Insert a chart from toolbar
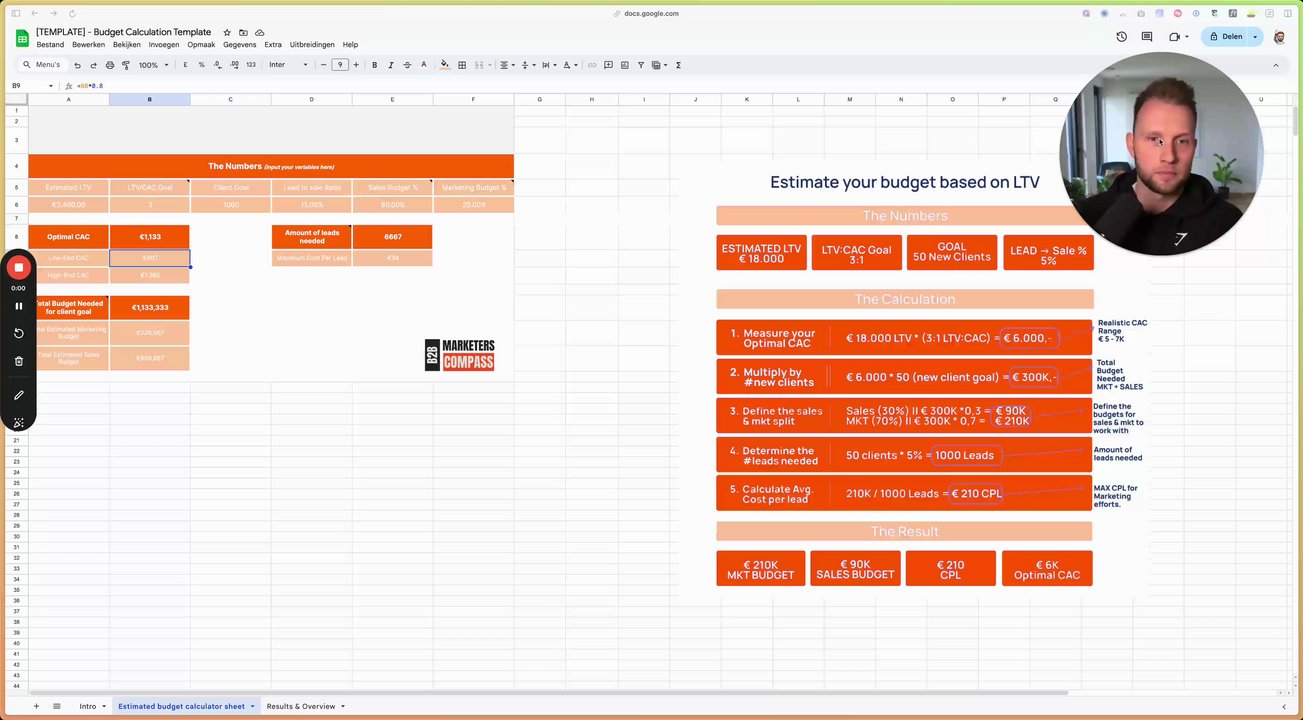 click(x=624, y=65)
